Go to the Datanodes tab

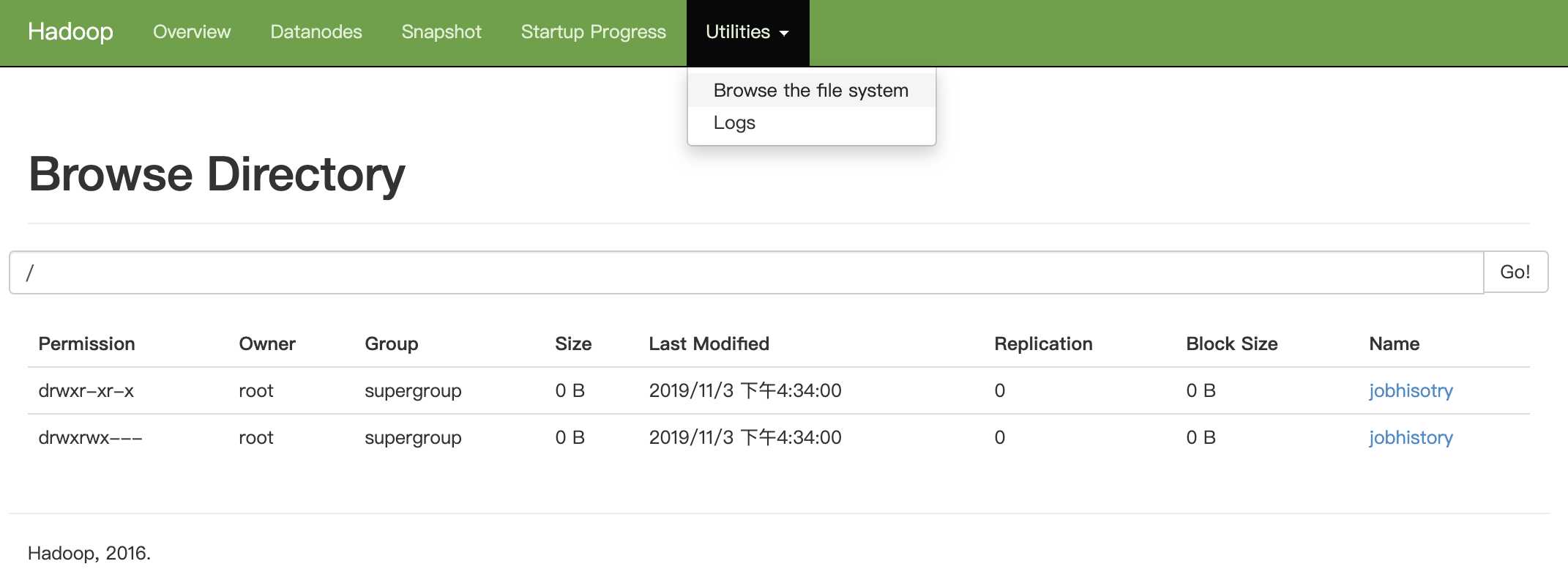[316, 32]
